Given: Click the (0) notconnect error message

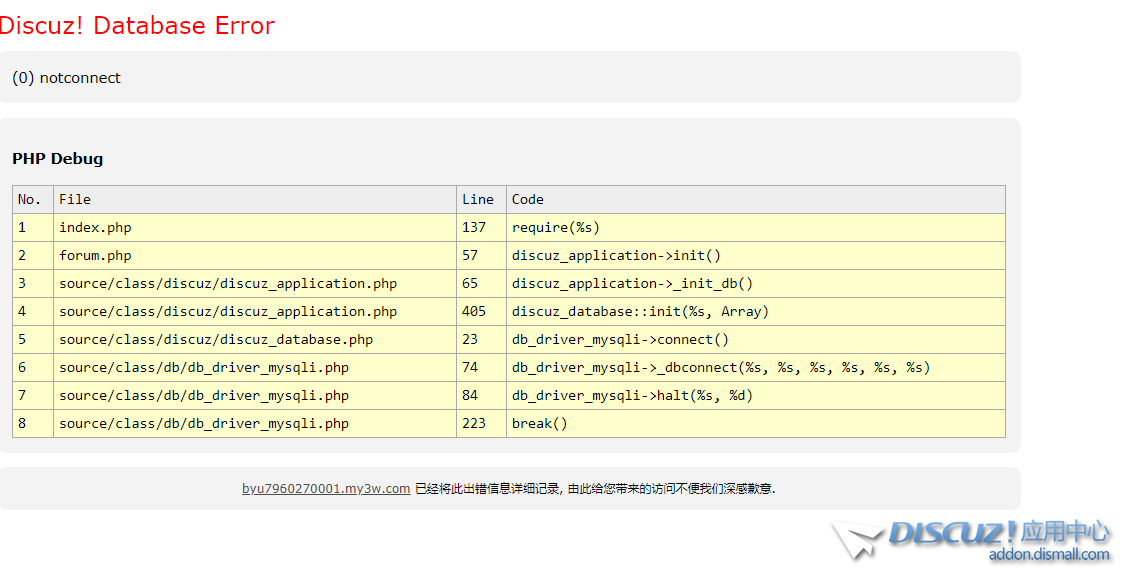Looking at the screenshot, I should 67,78.
